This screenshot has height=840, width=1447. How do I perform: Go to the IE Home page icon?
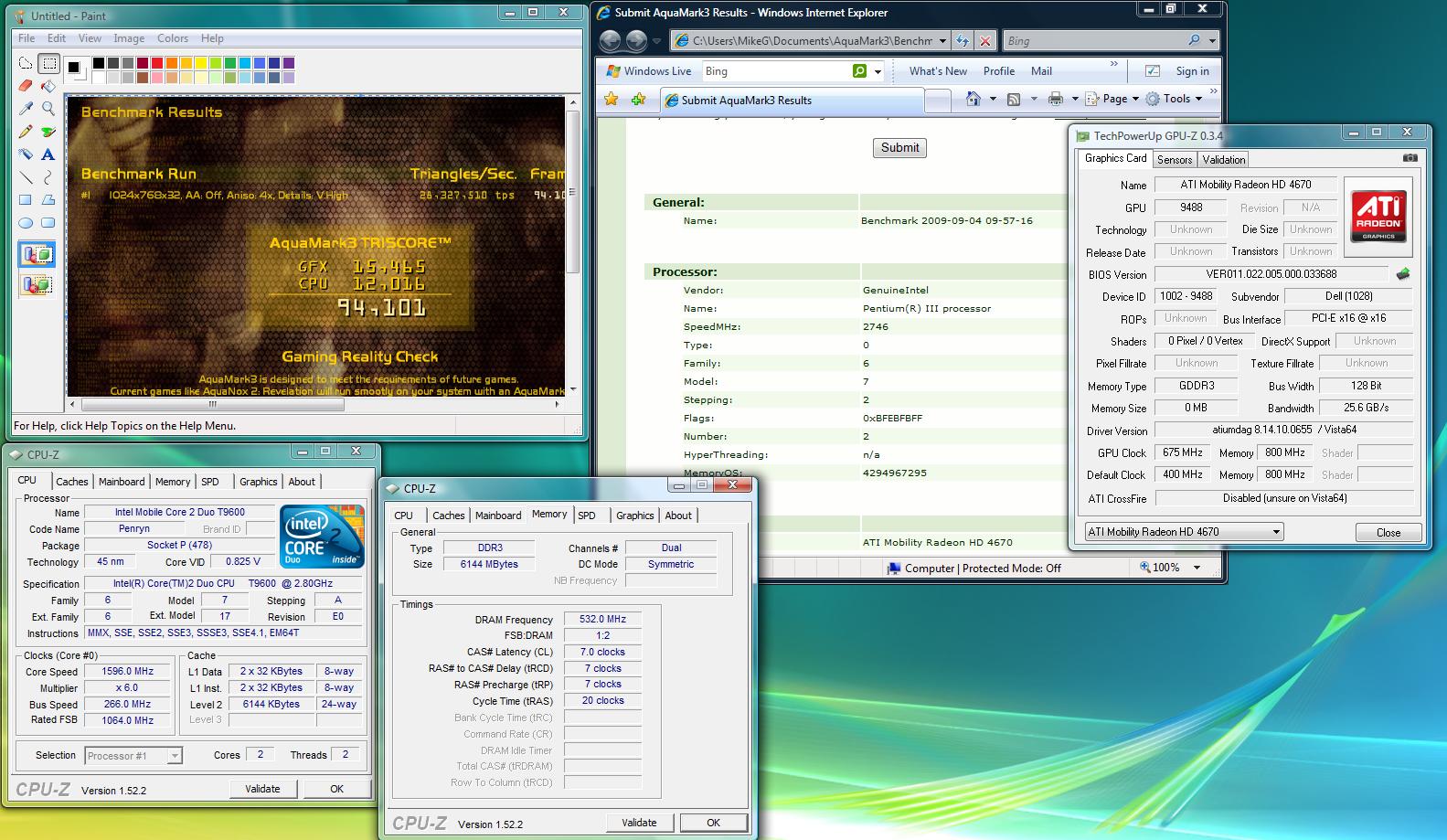coord(974,99)
